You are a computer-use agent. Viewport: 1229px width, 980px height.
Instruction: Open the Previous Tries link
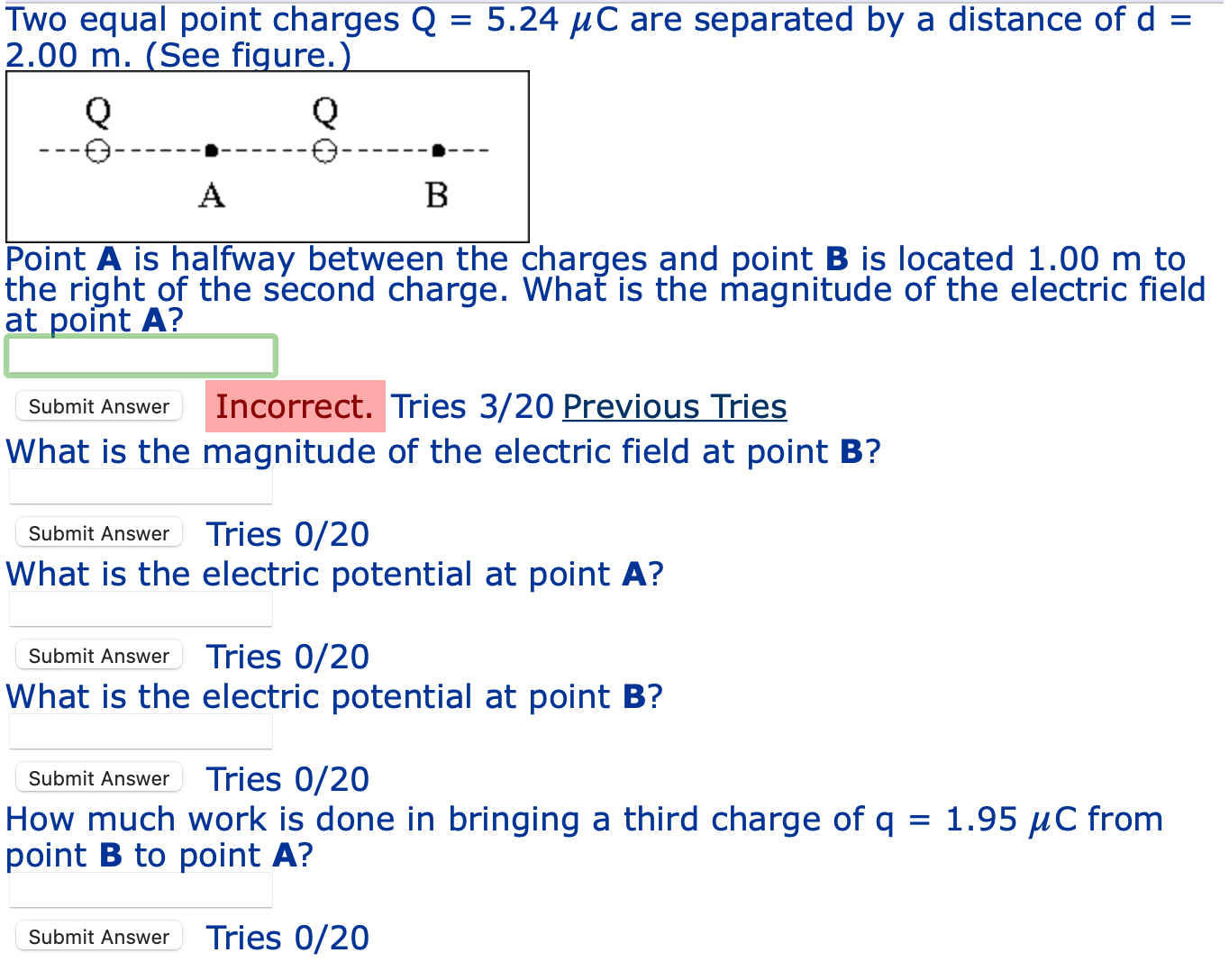(674, 406)
